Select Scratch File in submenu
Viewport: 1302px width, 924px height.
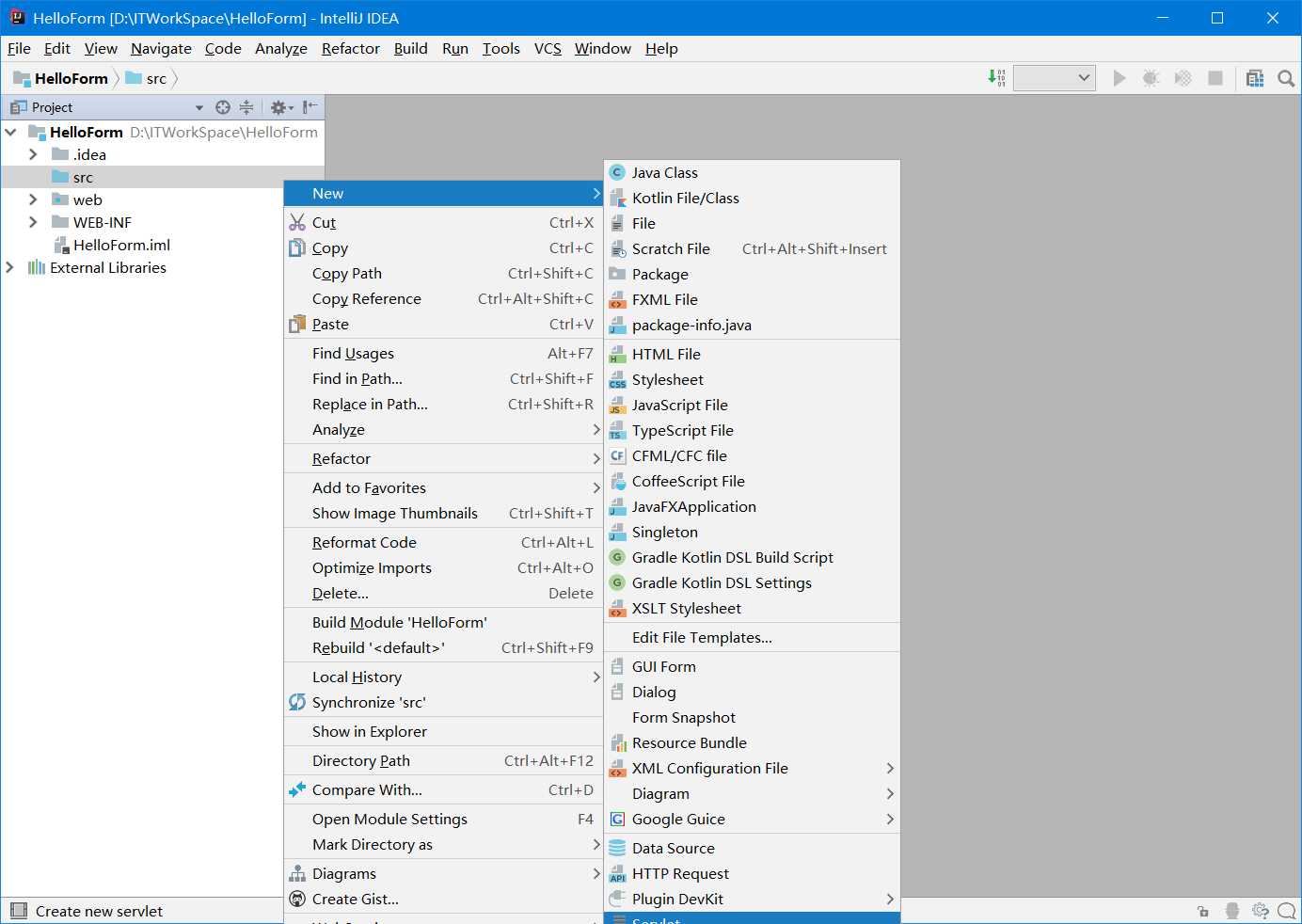[x=752, y=248]
